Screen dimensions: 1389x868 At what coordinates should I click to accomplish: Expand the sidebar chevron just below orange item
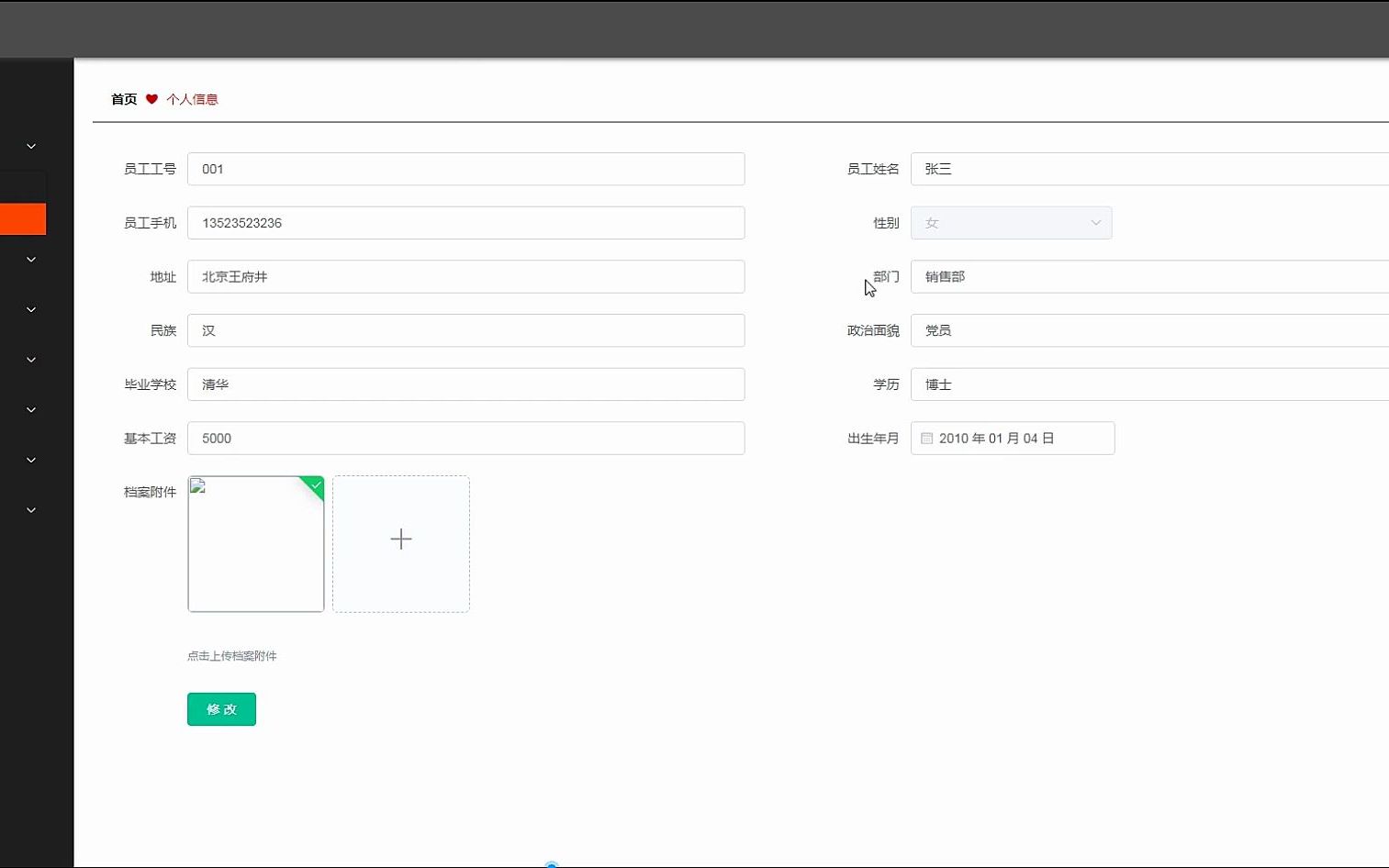tap(31, 260)
